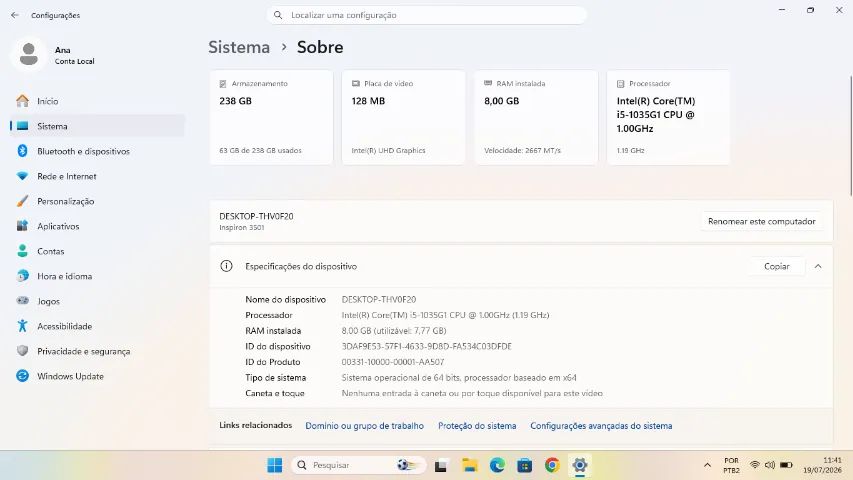Click the Settings gear on taskbar
This screenshot has height=480, width=853.
click(580, 465)
